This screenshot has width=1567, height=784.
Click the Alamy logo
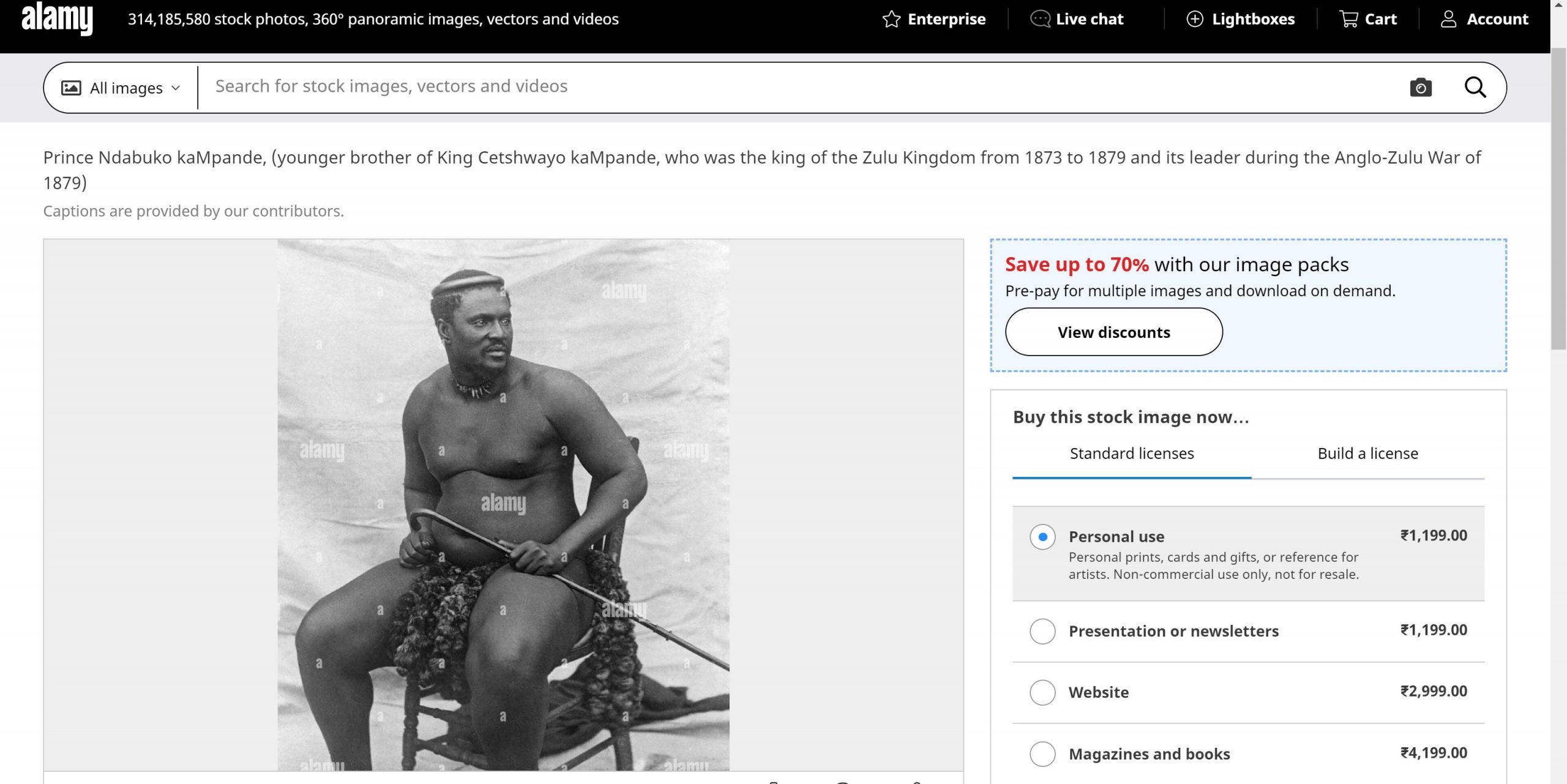[57, 18]
